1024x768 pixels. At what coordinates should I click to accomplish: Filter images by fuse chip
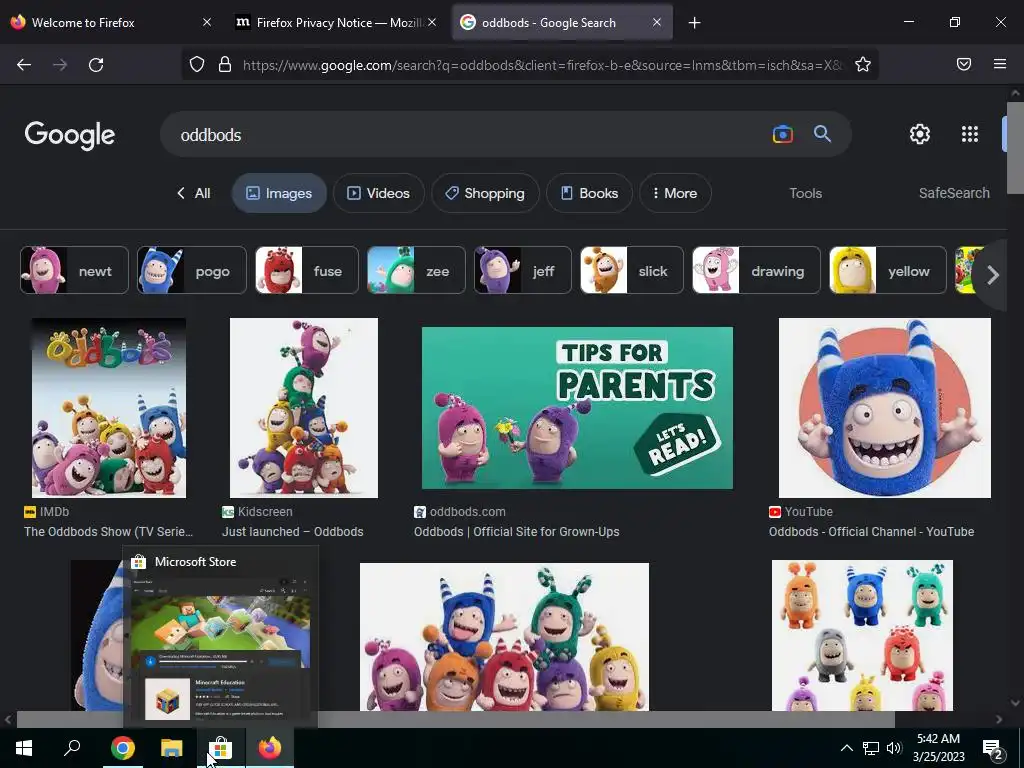coord(307,270)
